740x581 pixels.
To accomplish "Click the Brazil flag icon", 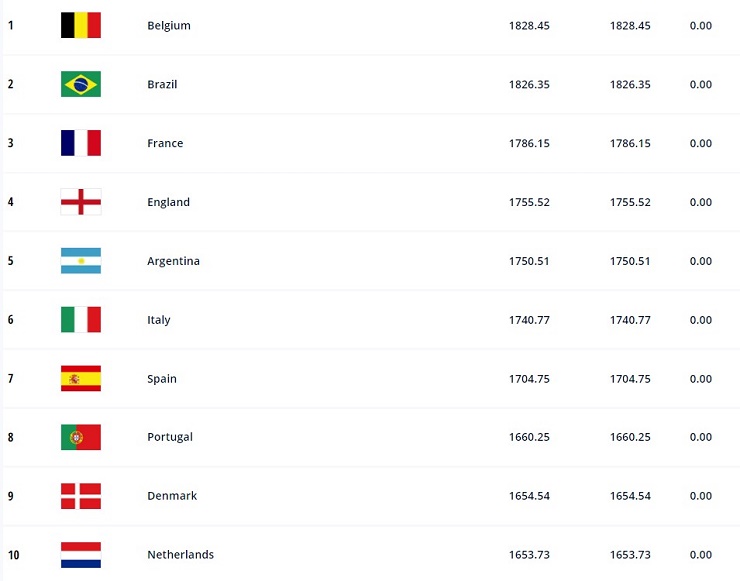I will [81, 84].
